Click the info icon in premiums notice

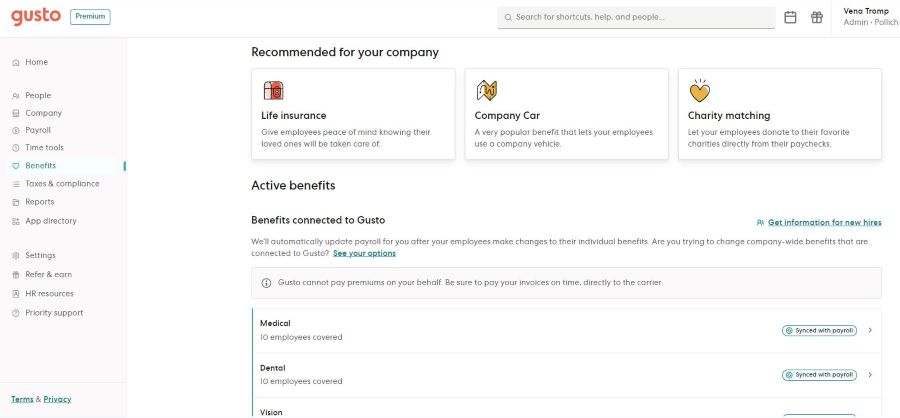pyautogui.click(x=266, y=283)
